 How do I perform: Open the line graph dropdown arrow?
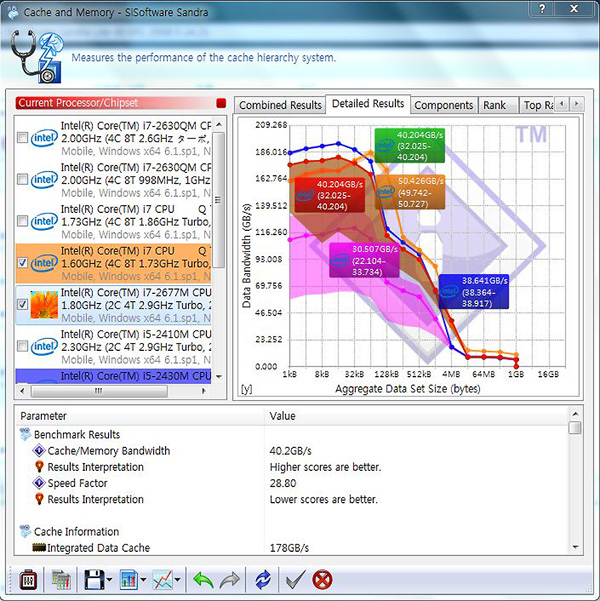coord(178,580)
